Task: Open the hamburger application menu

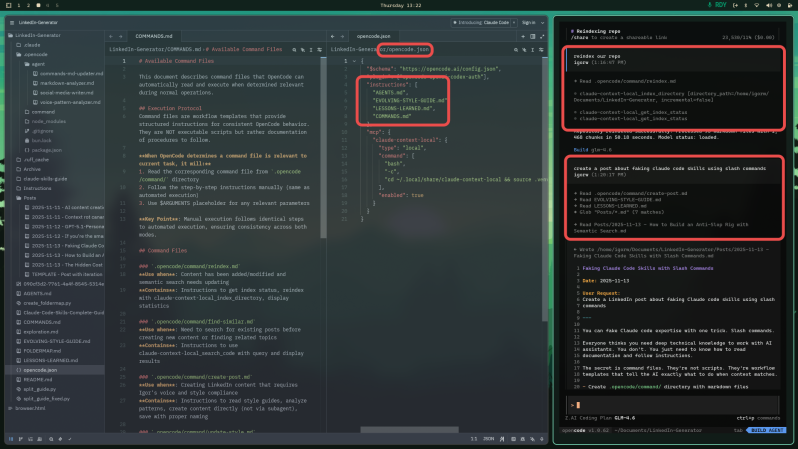Action: (x=12, y=22)
